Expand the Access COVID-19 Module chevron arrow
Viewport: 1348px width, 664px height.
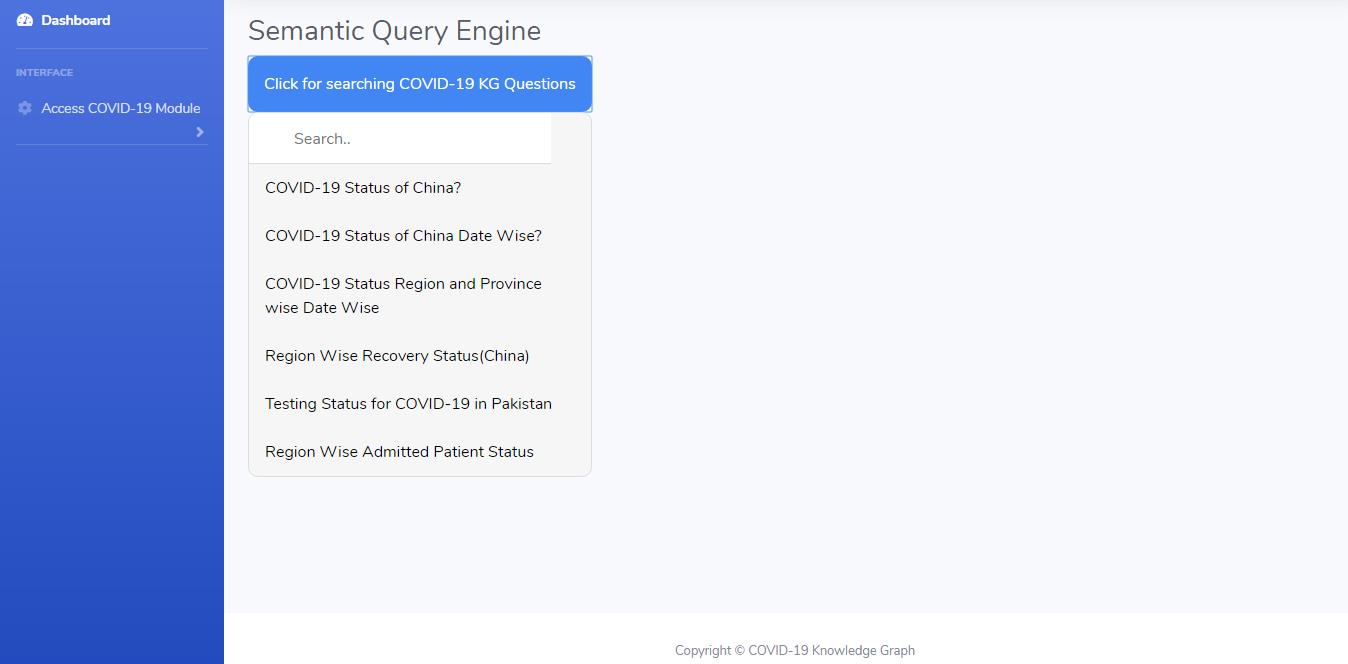pyautogui.click(x=199, y=132)
